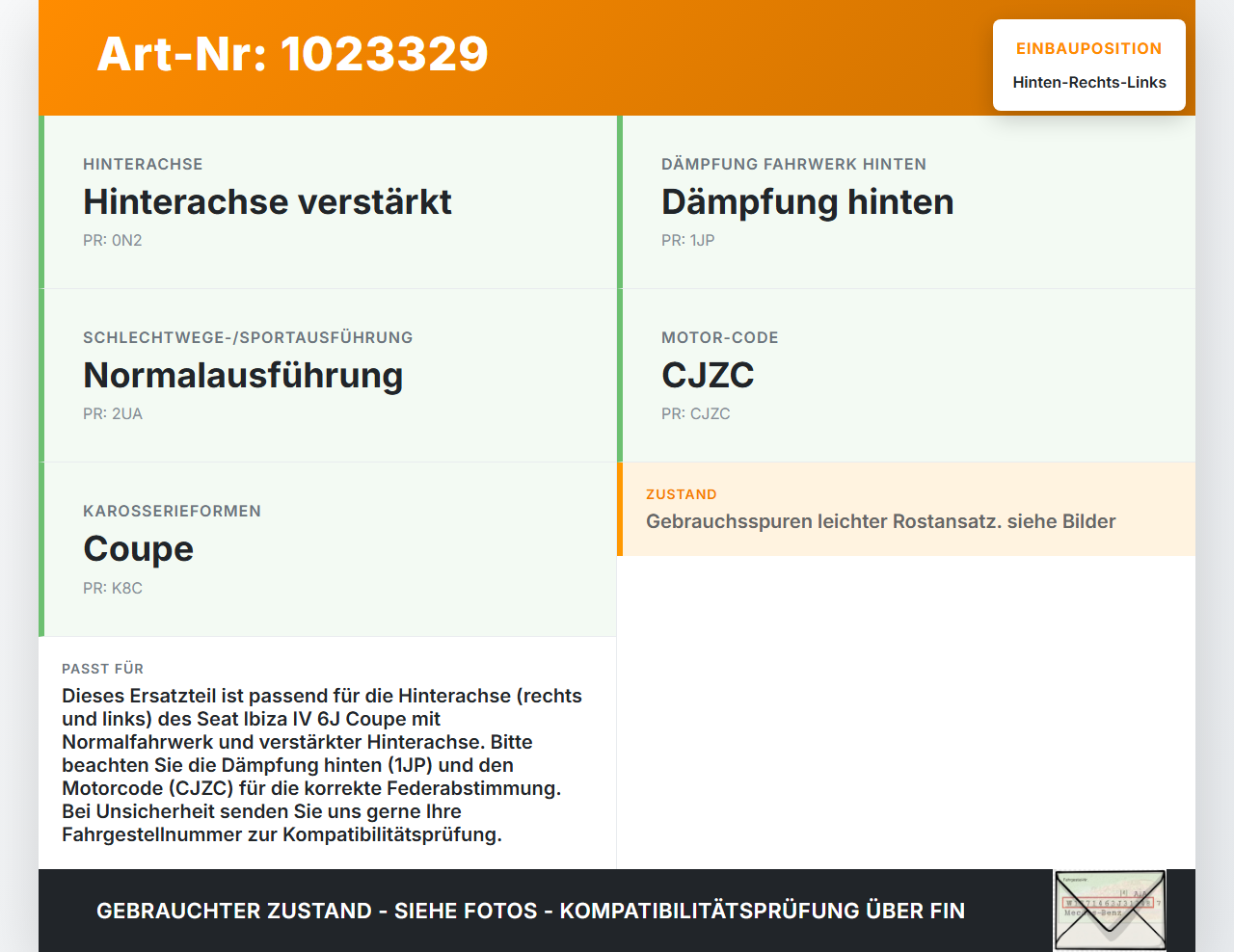Select the Dämpfung hinten card
This screenshot has width=1234, height=952.
[x=906, y=202]
